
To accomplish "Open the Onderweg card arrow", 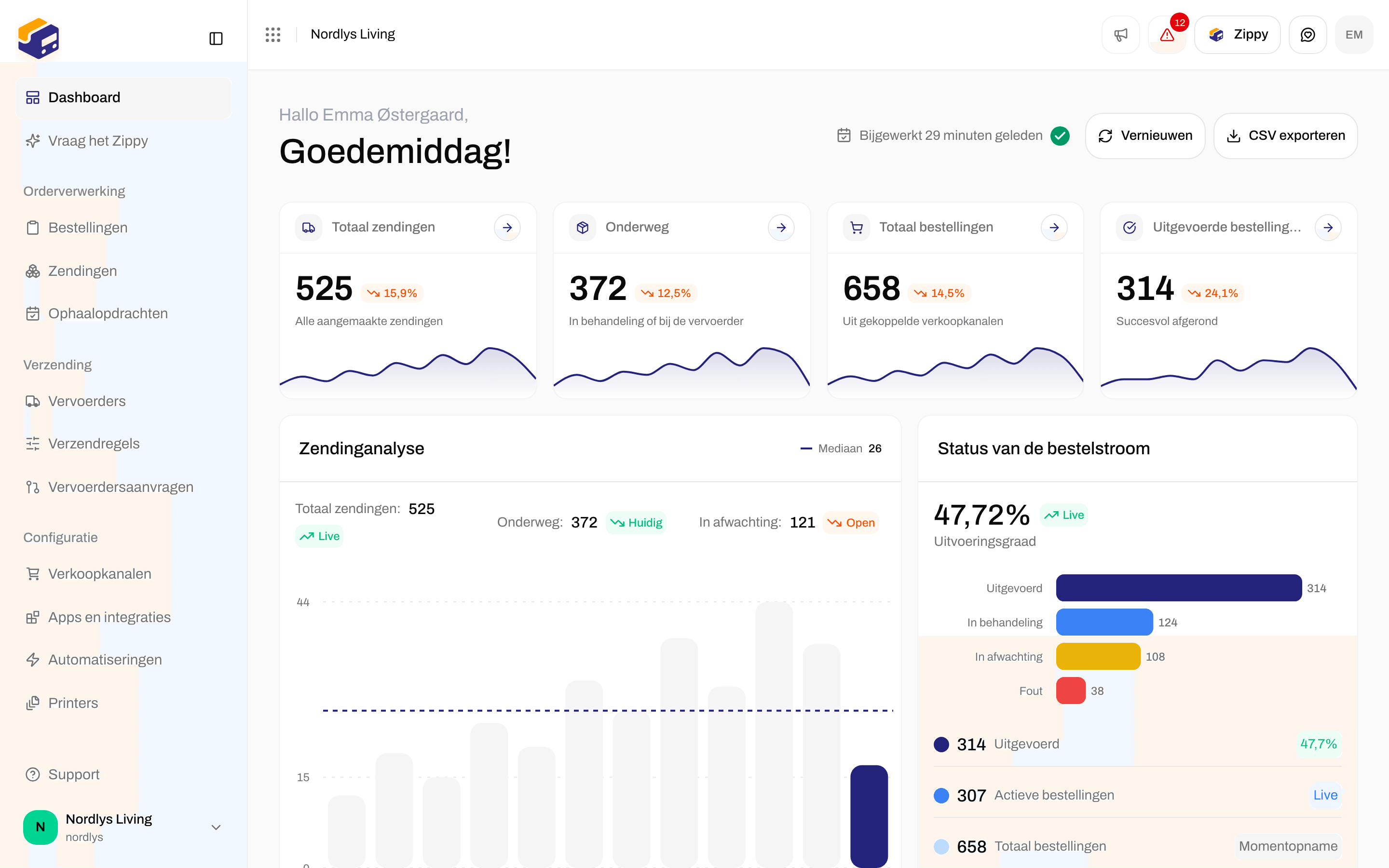I will click(781, 227).
